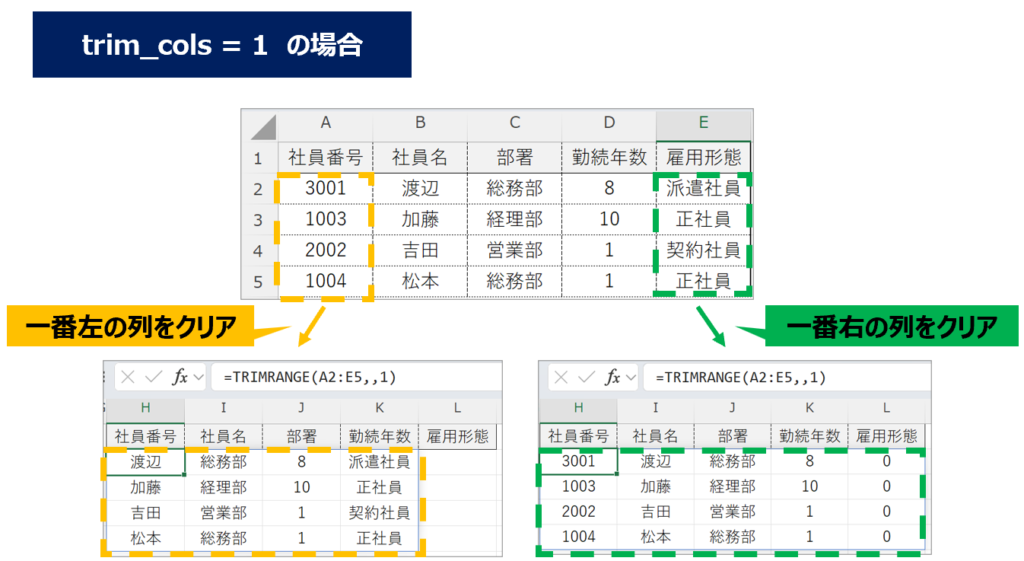Select row 3 header in the top table

(258, 219)
